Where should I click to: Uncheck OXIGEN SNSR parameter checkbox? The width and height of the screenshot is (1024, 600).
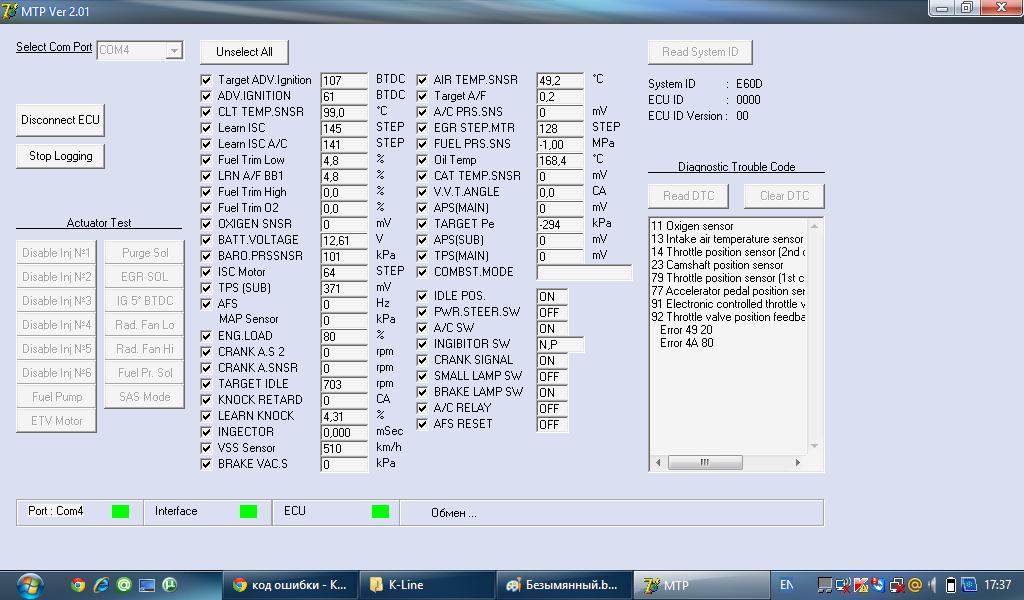[206, 224]
